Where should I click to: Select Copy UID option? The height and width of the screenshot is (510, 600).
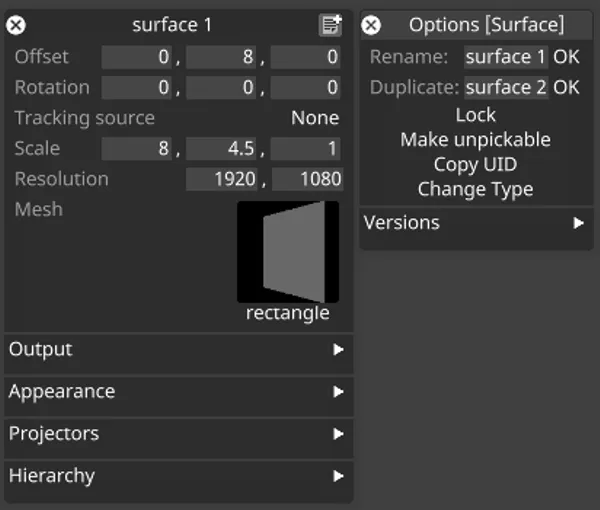coord(476,165)
